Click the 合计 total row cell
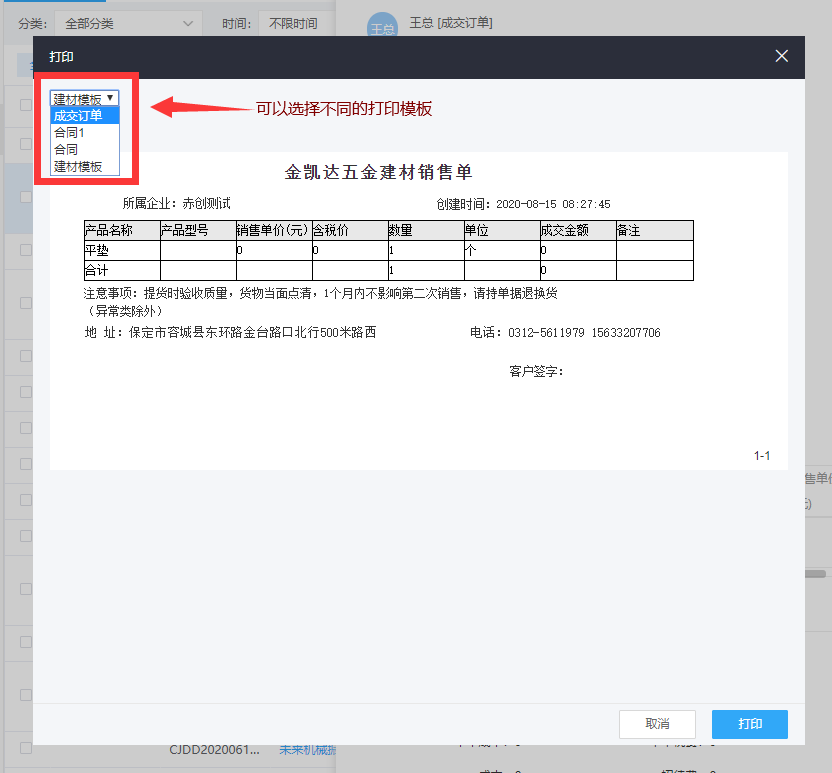This screenshot has width=832, height=773. coord(122,271)
